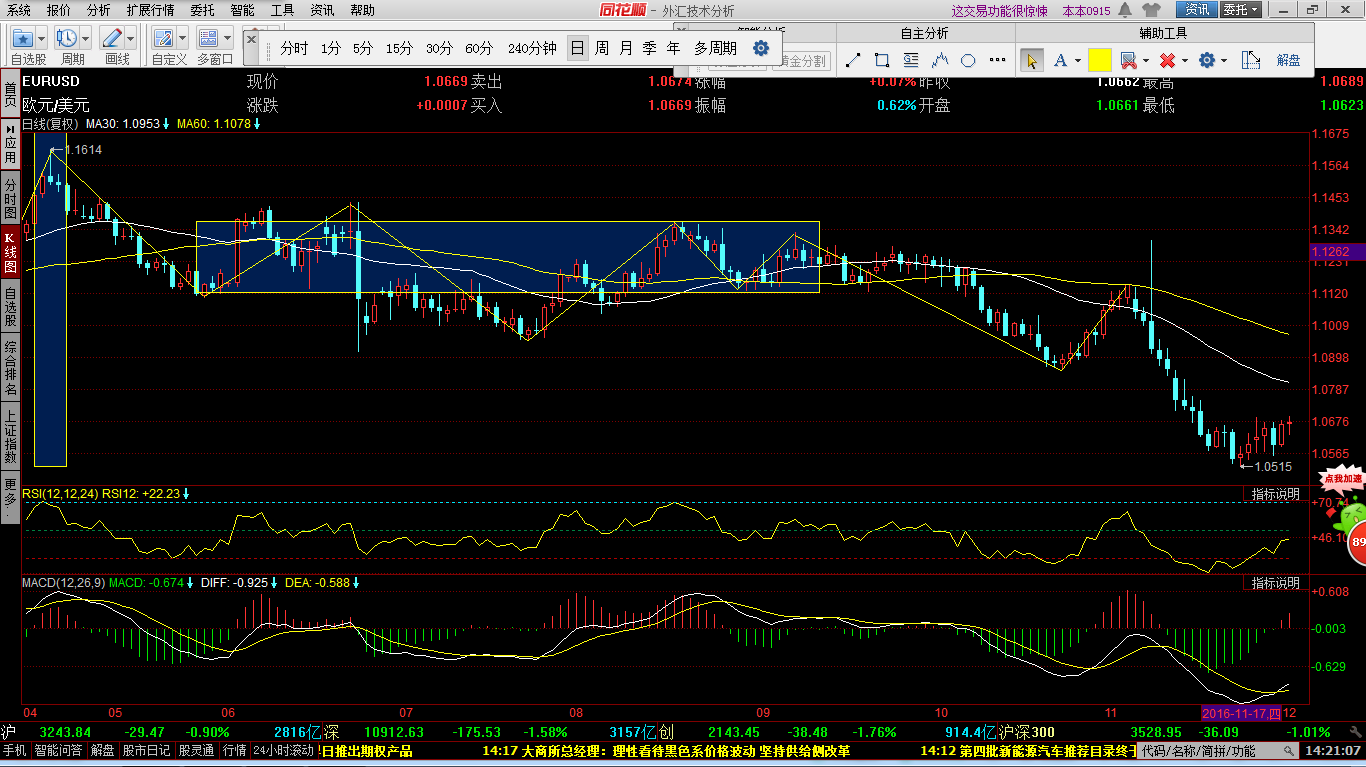Image resolution: width=1366 pixels, height=767 pixels.
Task: Click the 资讯 button in title bar
Action: [1196, 10]
